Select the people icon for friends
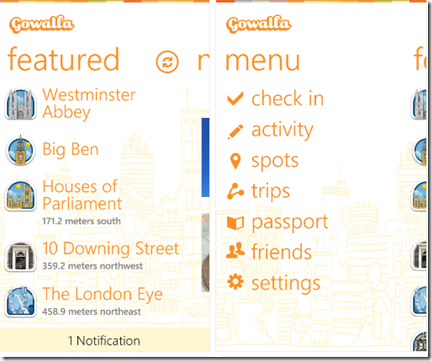The width and height of the screenshot is (432, 361). [x=235, y=251]
